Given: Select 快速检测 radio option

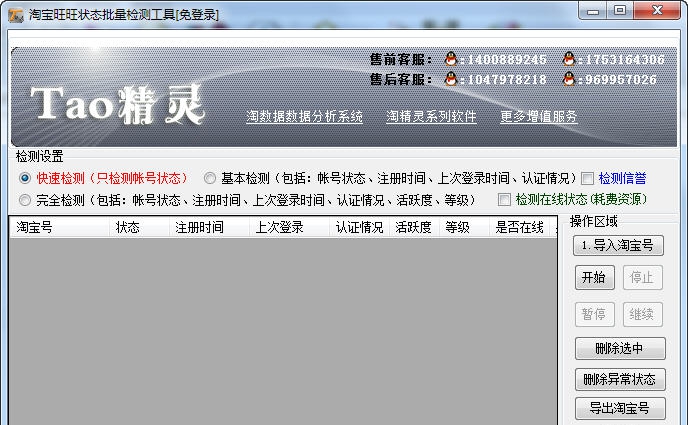Looking at the screenshot, I should pyautogui.click(x=25, y=178).
